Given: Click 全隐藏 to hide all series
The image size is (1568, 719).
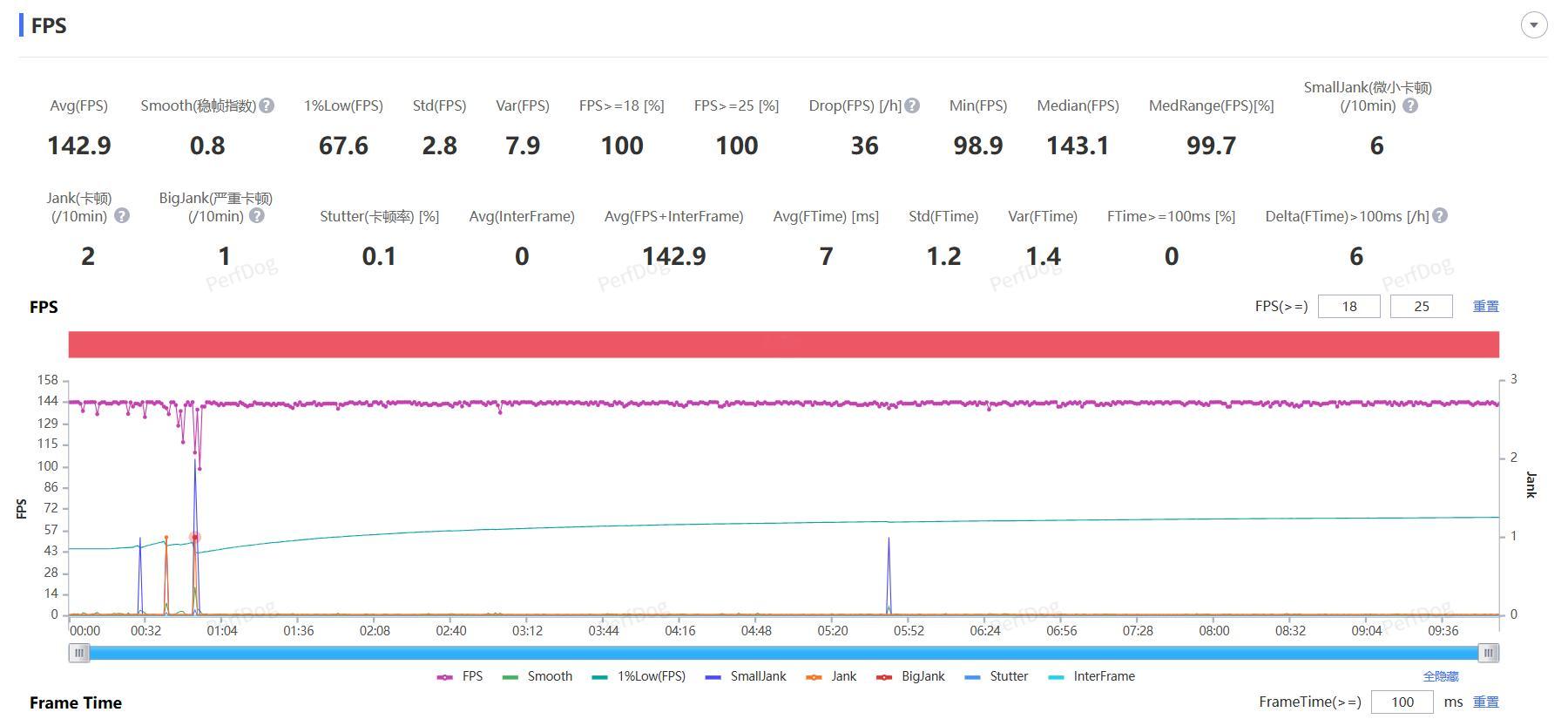Looking at the screenshot, I should (x=1441, y=676).
